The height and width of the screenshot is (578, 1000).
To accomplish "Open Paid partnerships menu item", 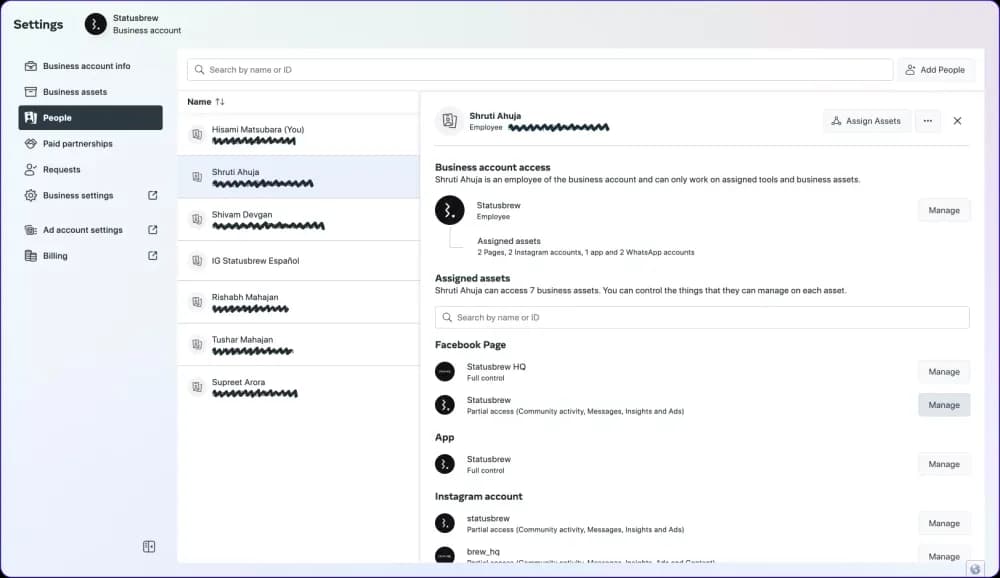I will (78, 144).
